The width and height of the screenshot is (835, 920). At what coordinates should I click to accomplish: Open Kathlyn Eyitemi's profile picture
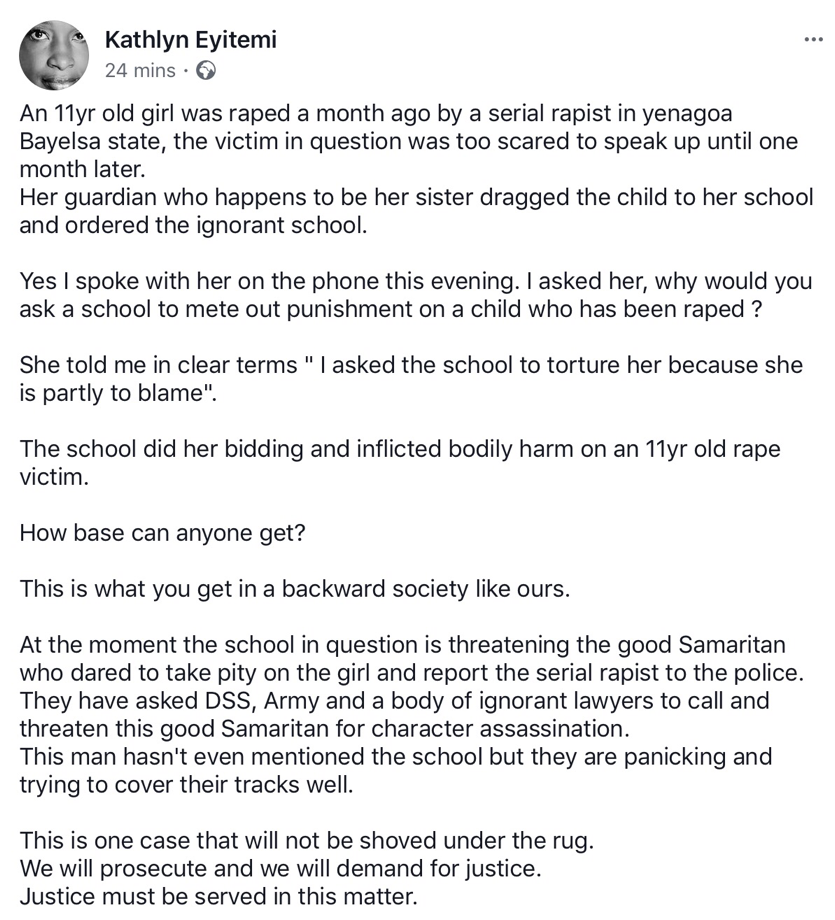(53, 54)
